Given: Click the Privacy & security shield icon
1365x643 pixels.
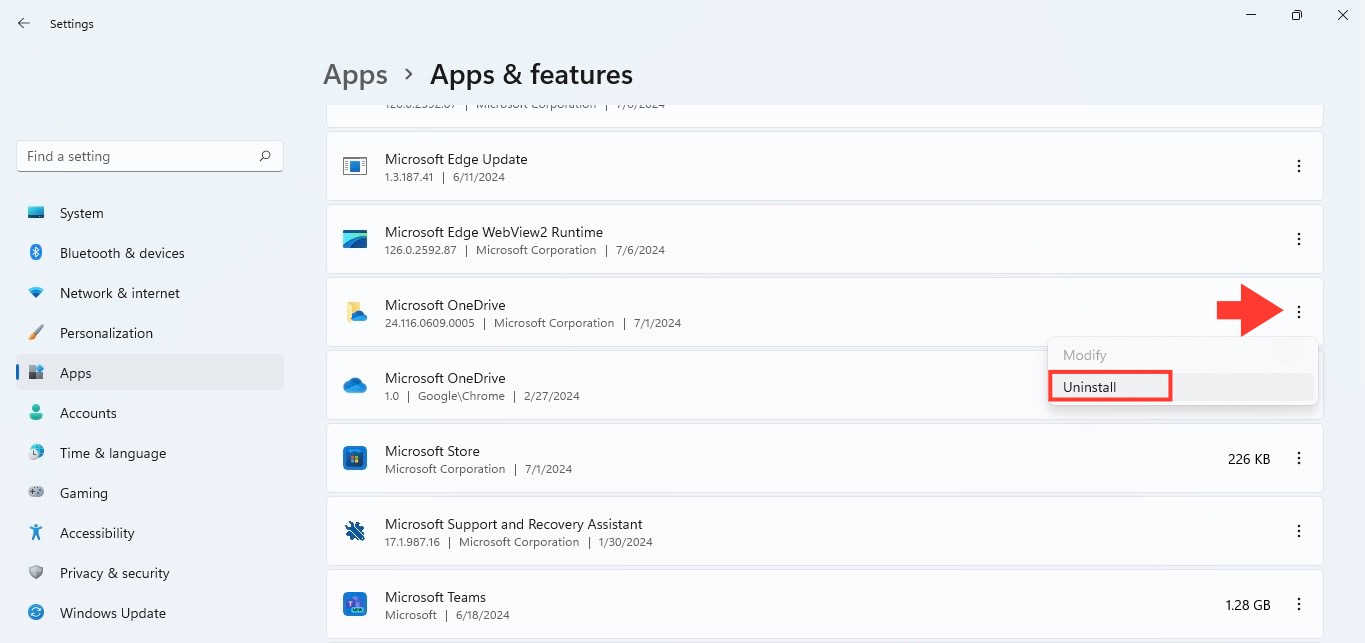Looking at the screenshot, I should [x=36, y=573].
